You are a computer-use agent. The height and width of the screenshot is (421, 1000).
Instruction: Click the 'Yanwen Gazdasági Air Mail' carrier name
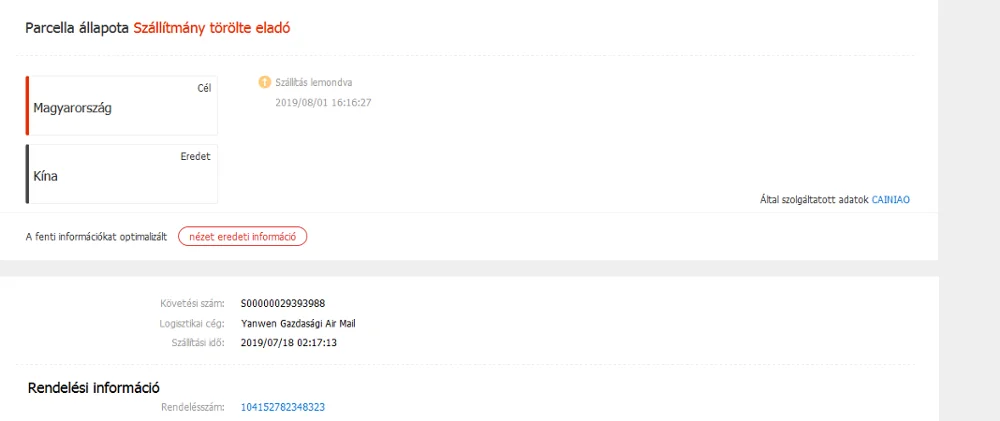pyautogui.click(x=298, y=323)
